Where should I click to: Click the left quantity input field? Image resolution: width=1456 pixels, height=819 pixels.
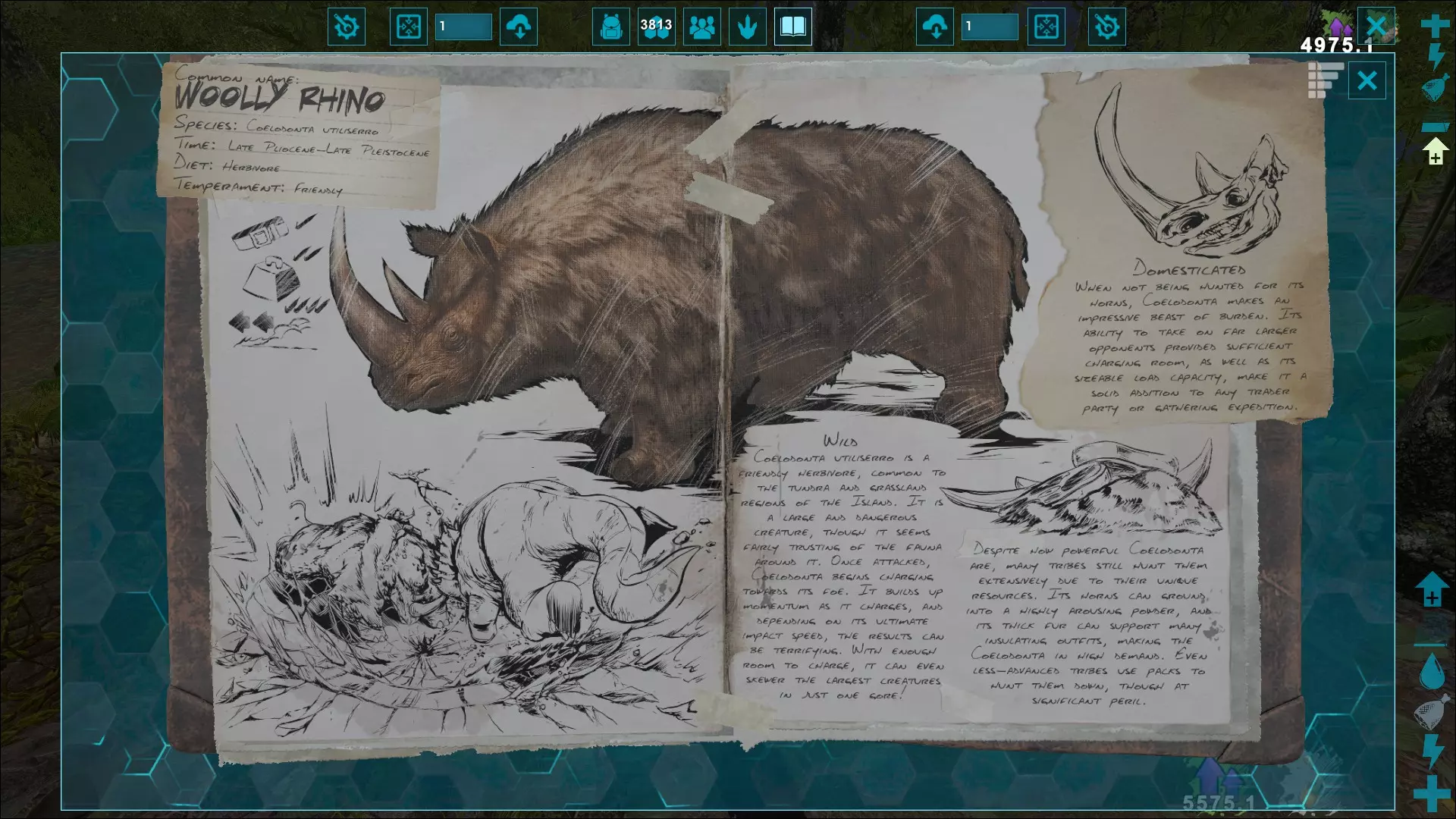[x=463, y=27]
